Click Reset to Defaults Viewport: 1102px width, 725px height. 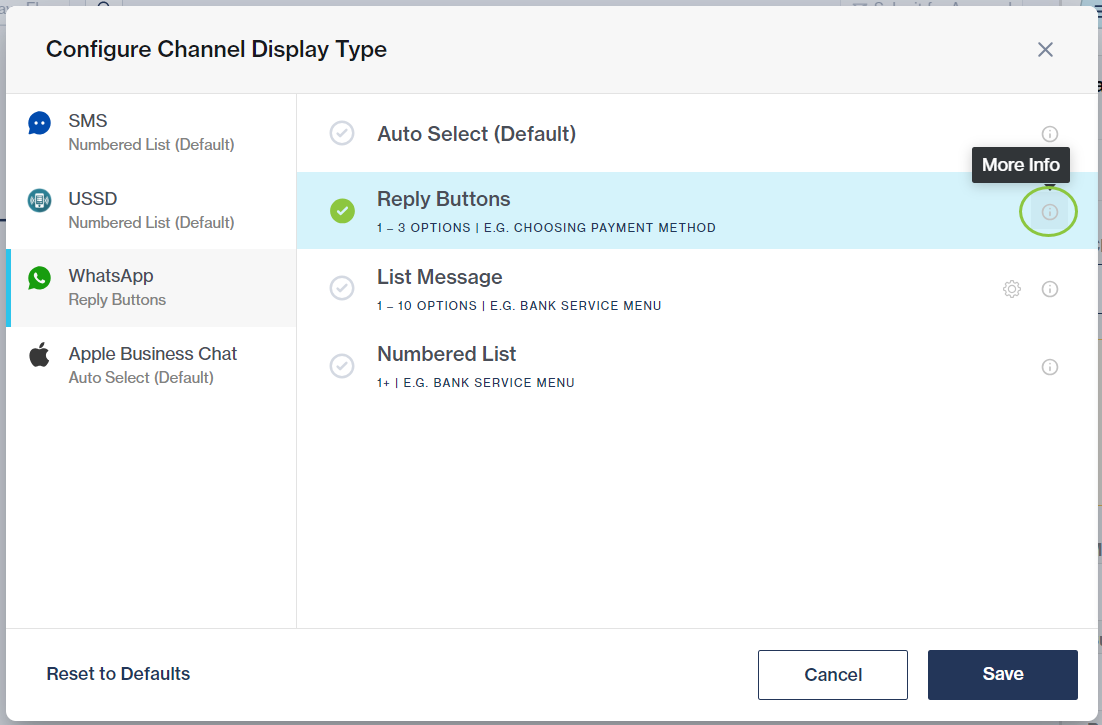pos(118,674)
